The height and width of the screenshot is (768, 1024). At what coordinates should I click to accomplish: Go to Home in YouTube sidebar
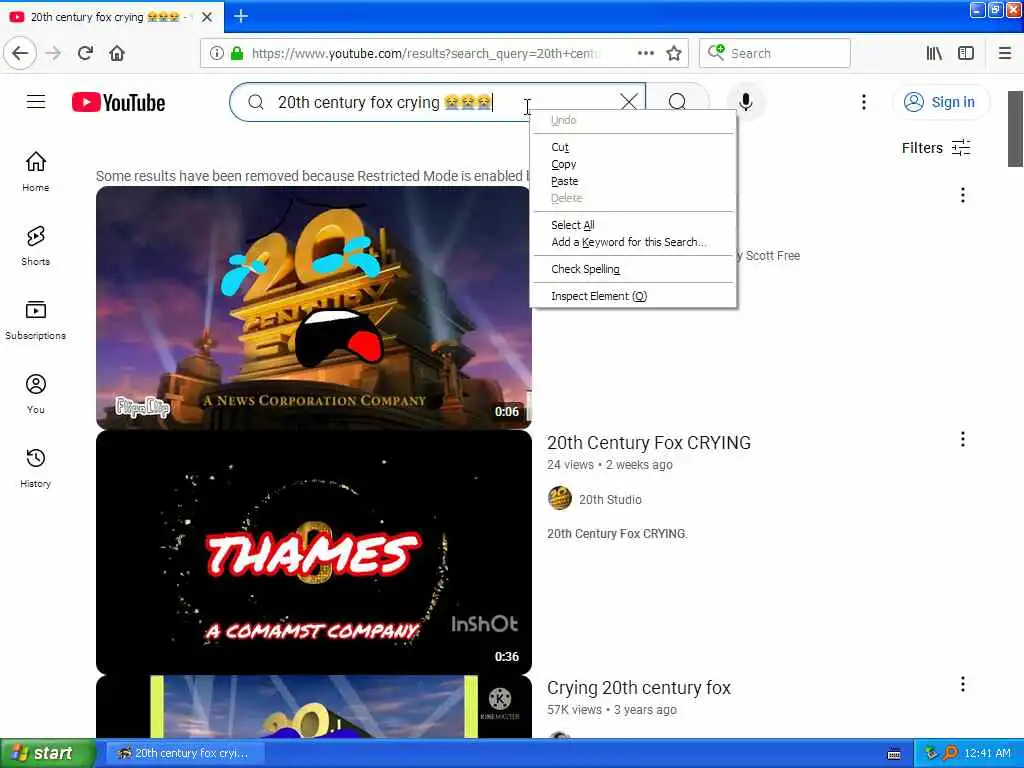(x=36, y=172)
